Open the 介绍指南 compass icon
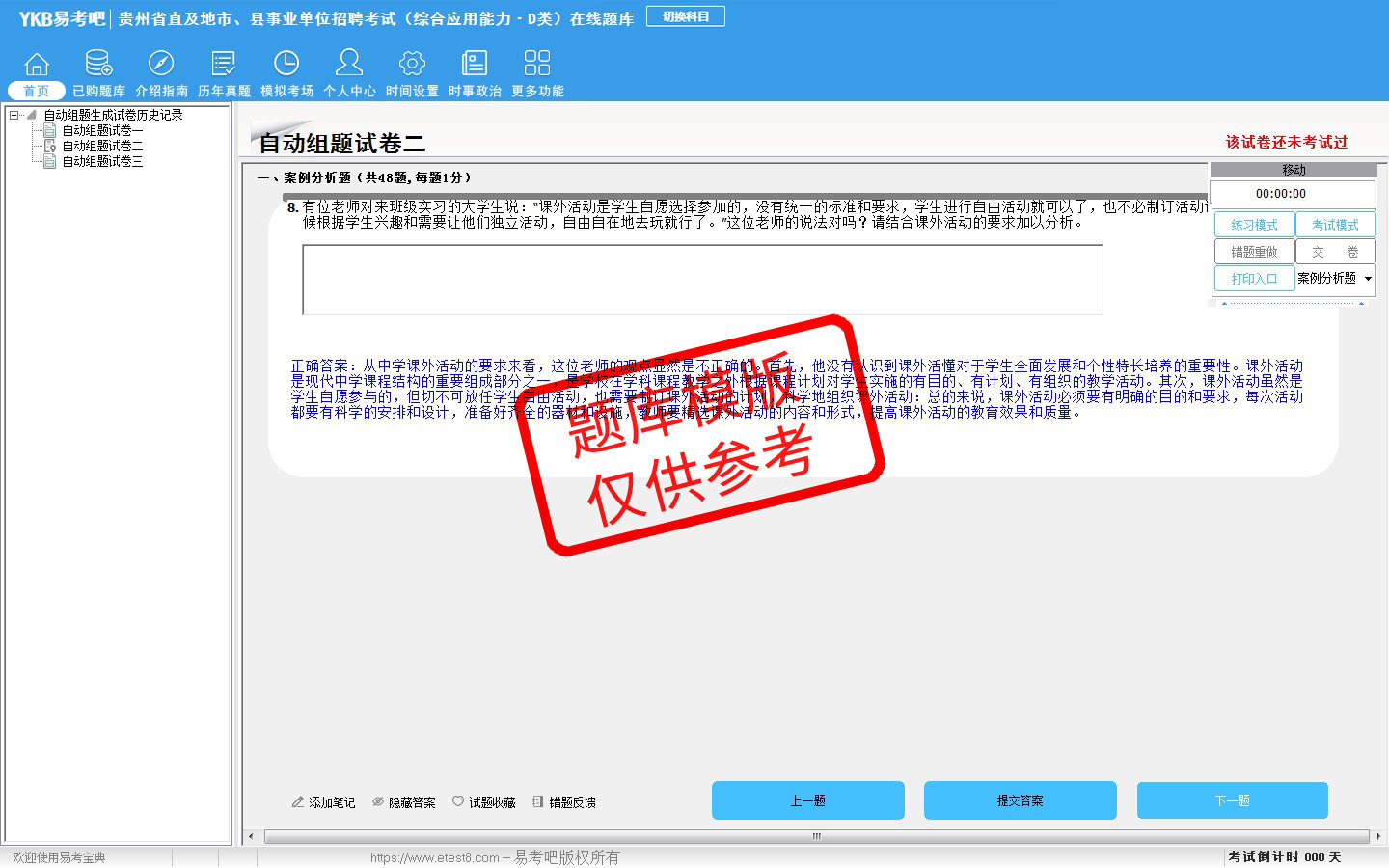 (x=161, y=65)
